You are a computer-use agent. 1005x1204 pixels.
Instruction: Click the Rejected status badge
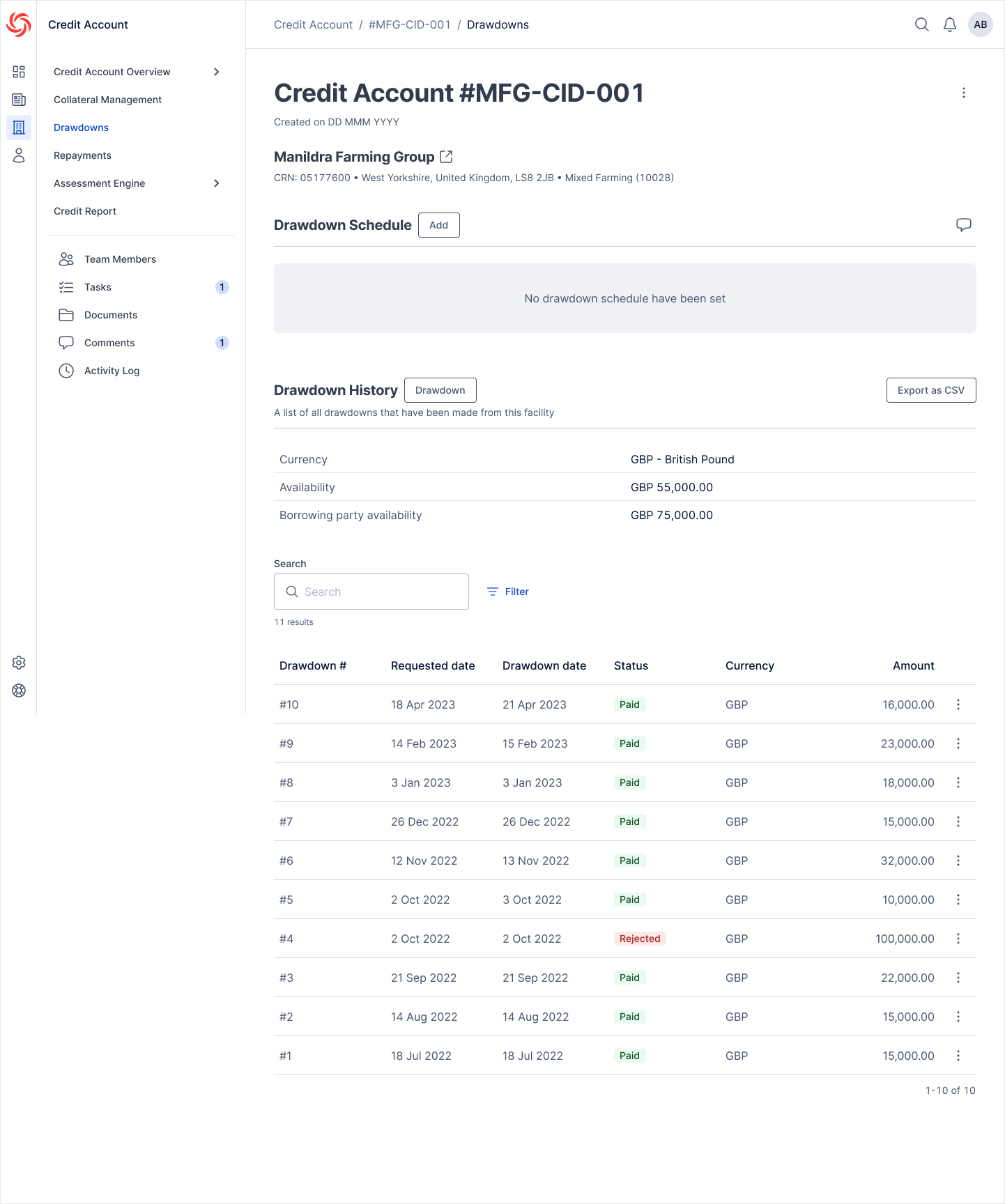click(640, 939)
